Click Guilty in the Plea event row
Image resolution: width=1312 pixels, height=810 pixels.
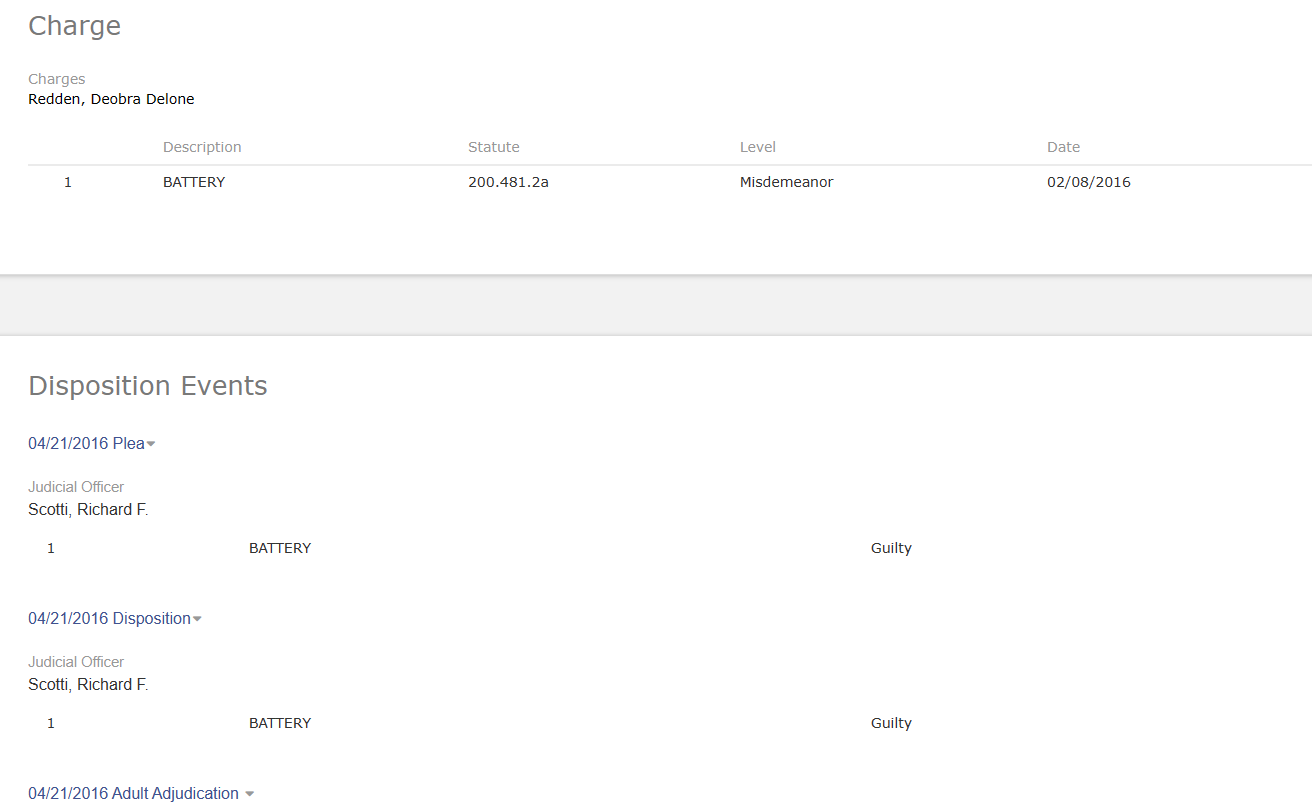point(891,548)
